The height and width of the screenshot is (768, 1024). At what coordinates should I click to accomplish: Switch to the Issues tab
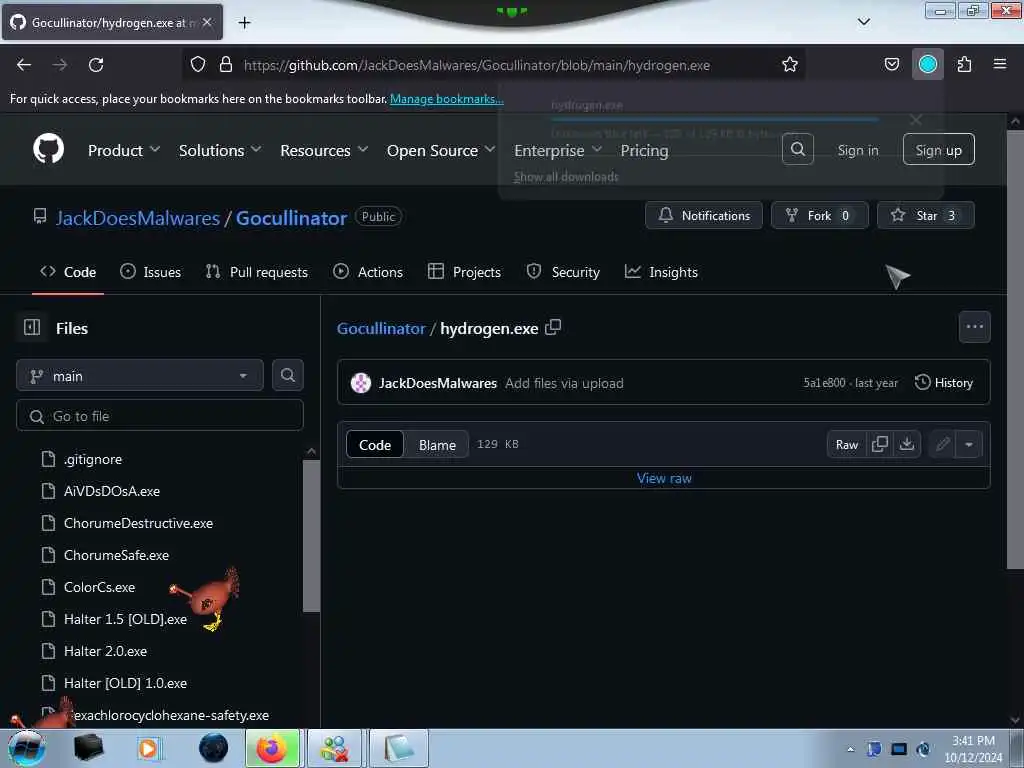[x=150, y=272]
